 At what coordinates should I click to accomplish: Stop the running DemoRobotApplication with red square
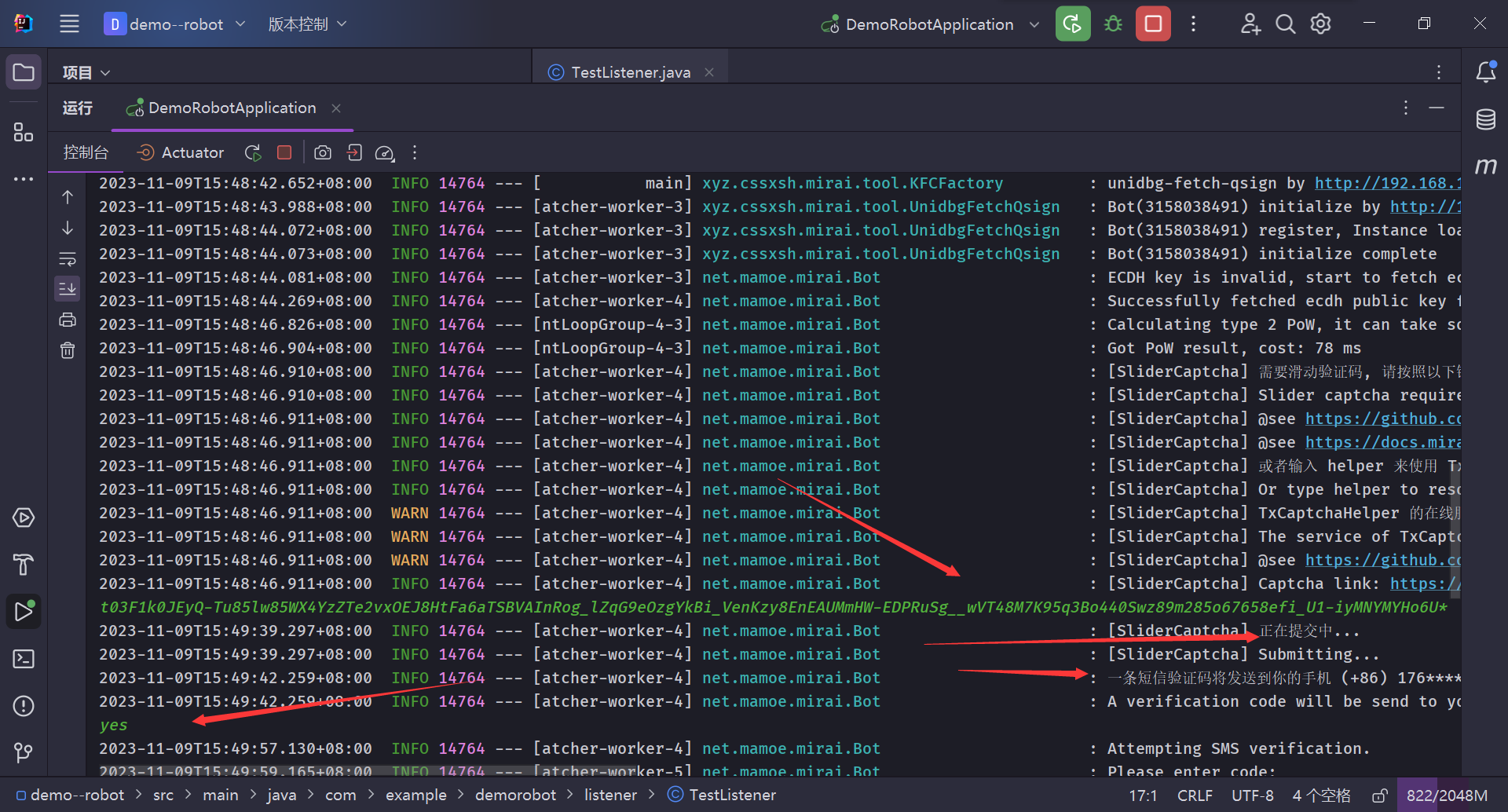pos(1153,24)
